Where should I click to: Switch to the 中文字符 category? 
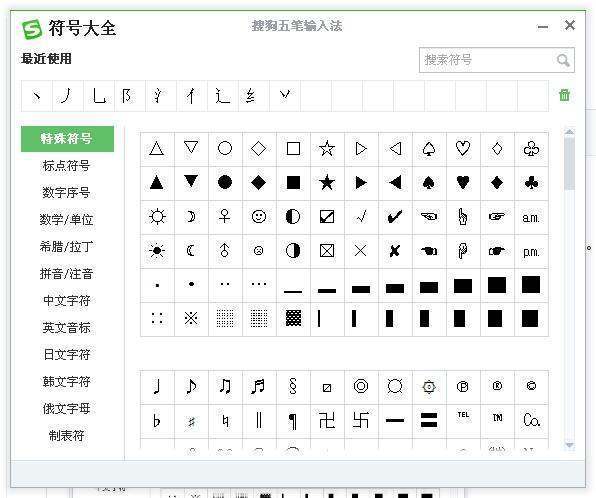[x=67, y=301]
